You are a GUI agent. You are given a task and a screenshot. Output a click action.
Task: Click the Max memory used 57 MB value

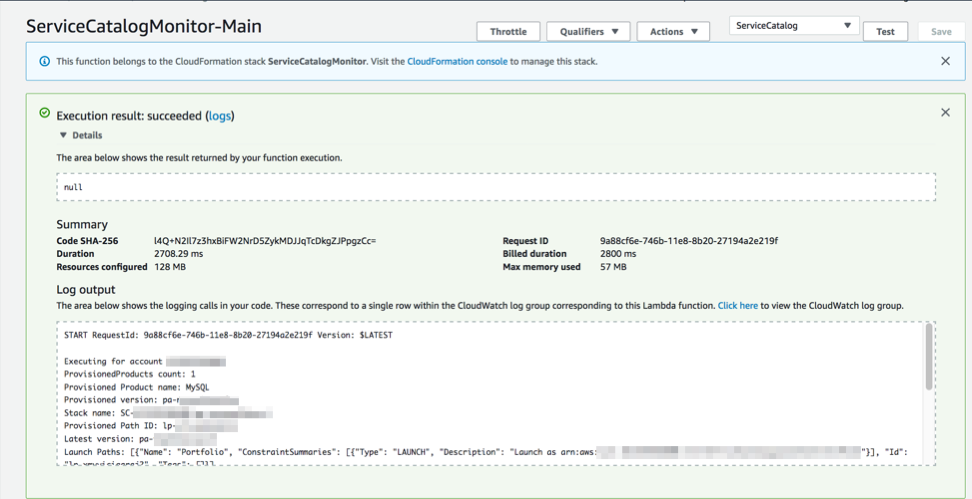[x=613, y=267]
